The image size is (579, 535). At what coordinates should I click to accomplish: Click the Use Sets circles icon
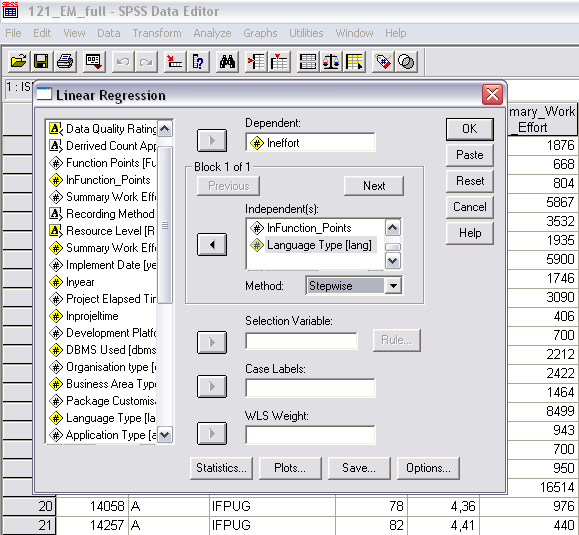coord(407,61)
